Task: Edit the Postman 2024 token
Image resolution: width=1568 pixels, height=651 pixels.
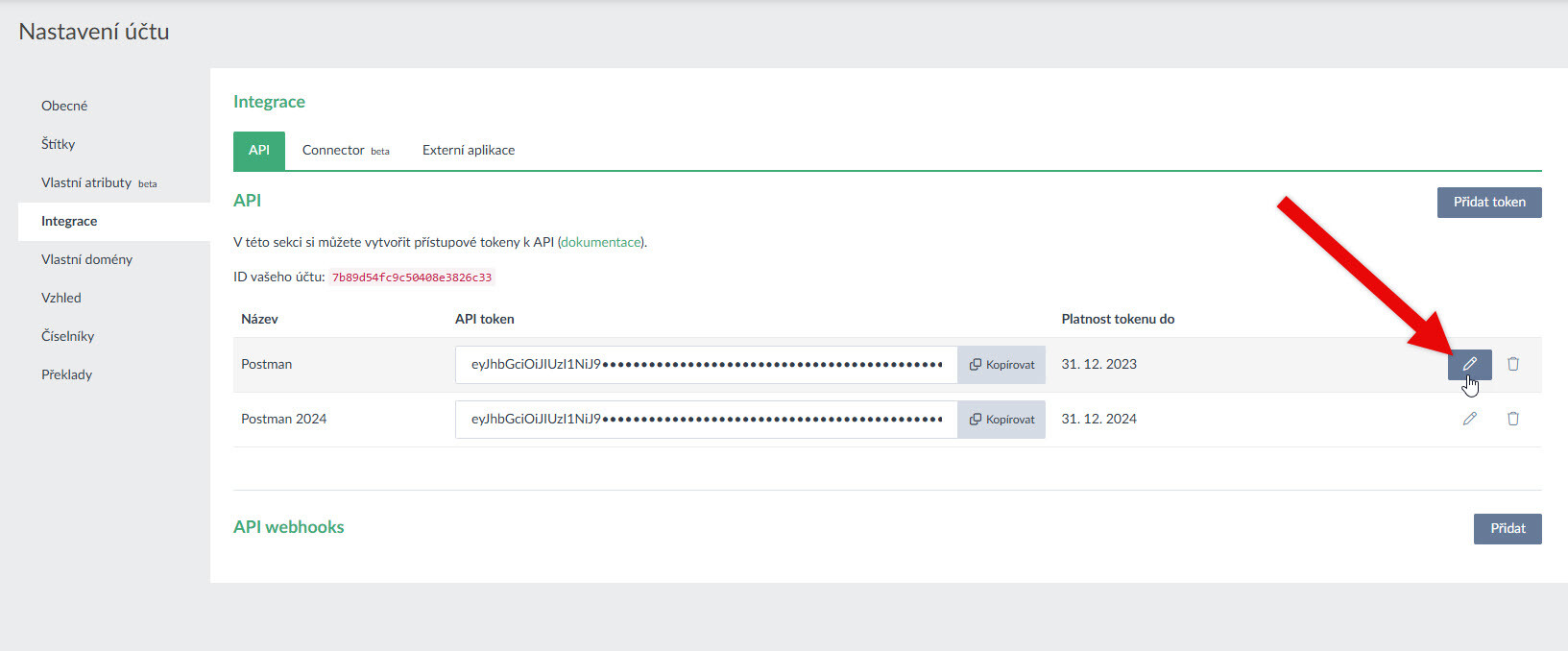Action: tap(1469, 419)
